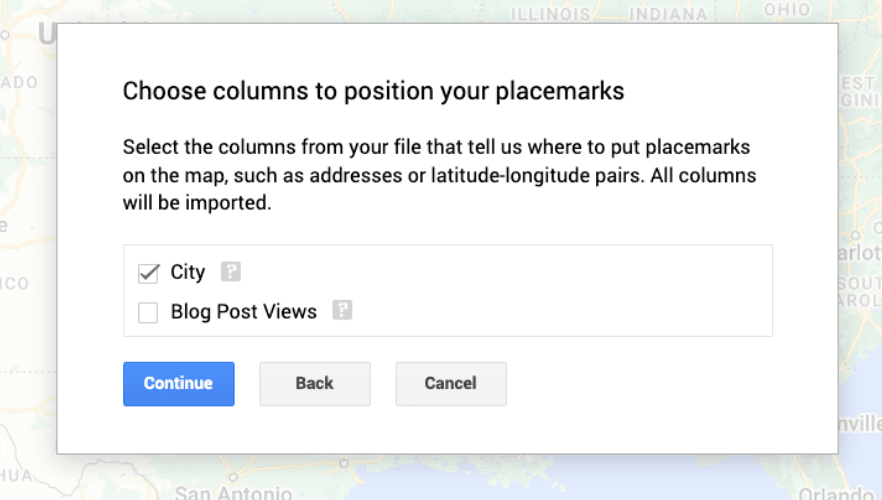Screen dimensions: 882x500
Task: Click the Illinois label on the map
Action: [x=550, y=14]
